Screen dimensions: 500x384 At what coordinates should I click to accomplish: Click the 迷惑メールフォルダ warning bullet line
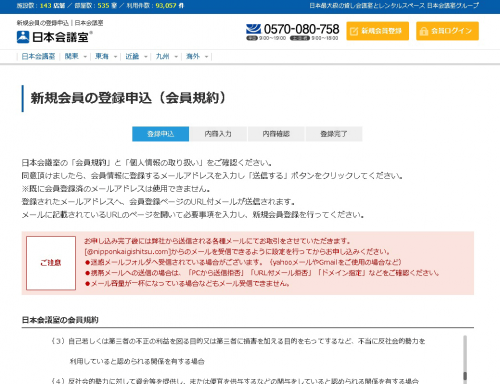pyautogui.click(x=243, y=262)
